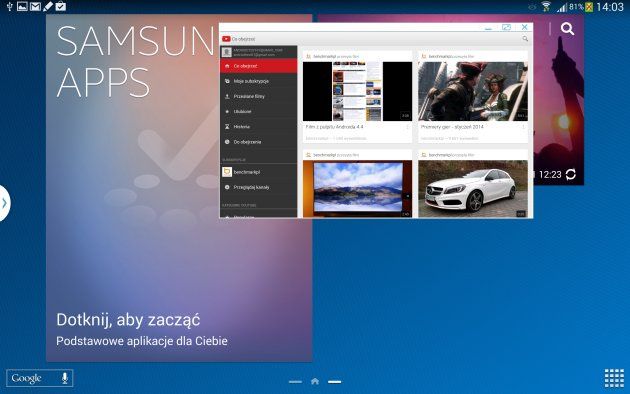Viewport: 630px width, 394px height.
Task: Tap the USB status bar icon
Action: tap(9, 6)
